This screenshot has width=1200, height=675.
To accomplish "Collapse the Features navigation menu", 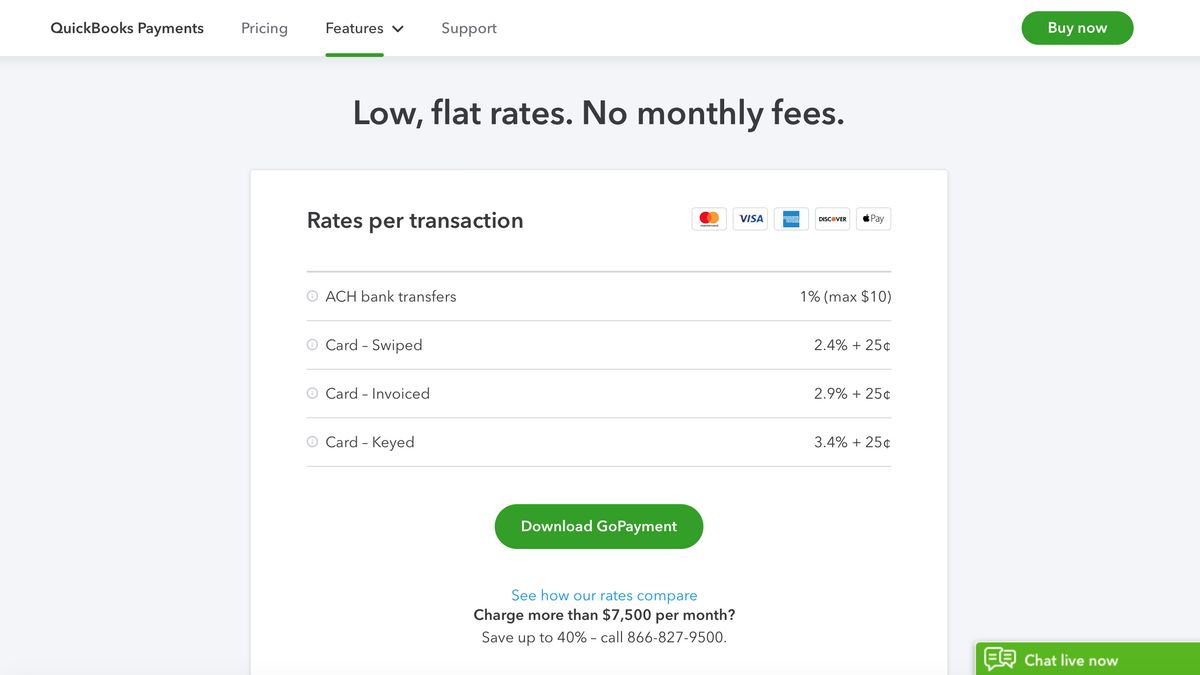I will point(364,28).
